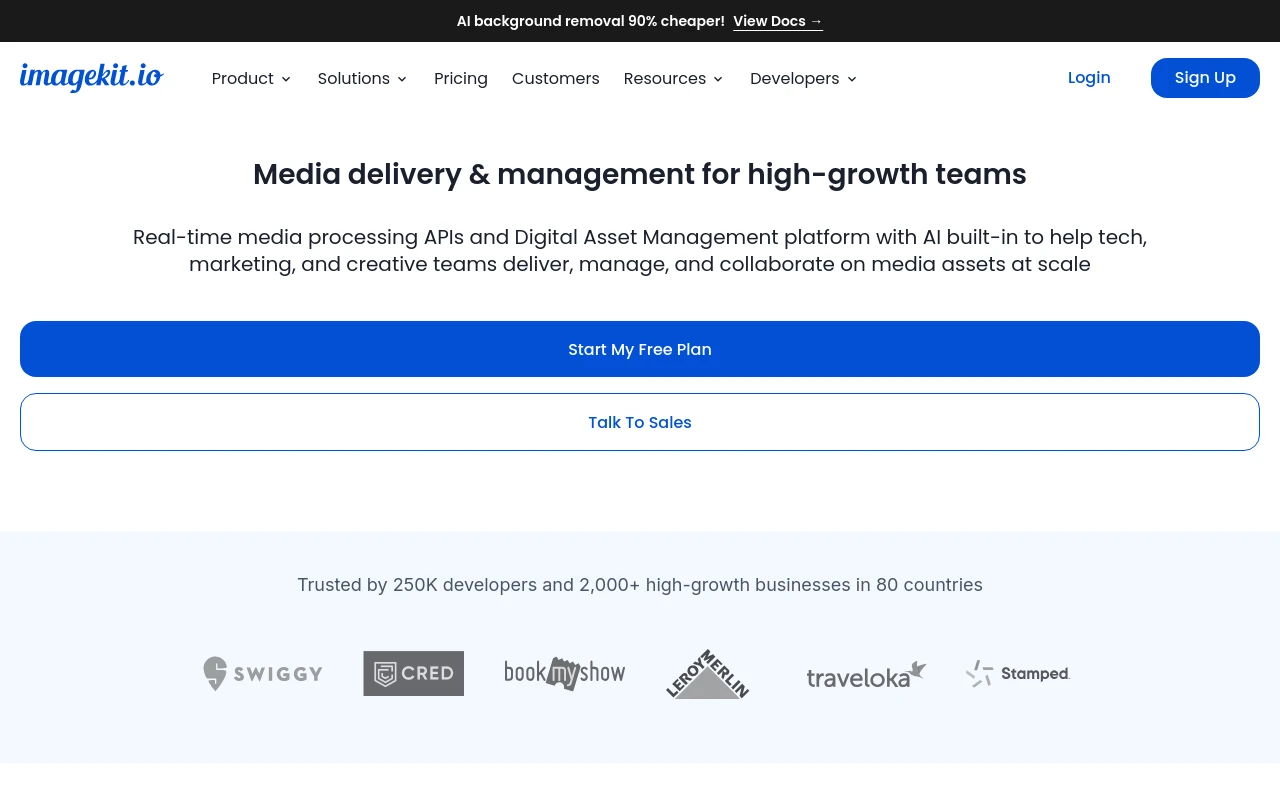Viewport: 1280px width, 800px height.
Task: Click the Leroy Merlin logo
Action: tap(708, 674)
